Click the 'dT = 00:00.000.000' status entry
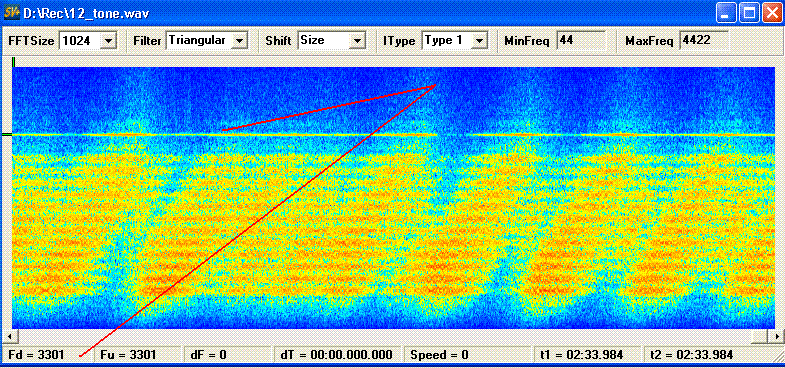Viewport: 785px width, 368px height. [x=337, y=355]
